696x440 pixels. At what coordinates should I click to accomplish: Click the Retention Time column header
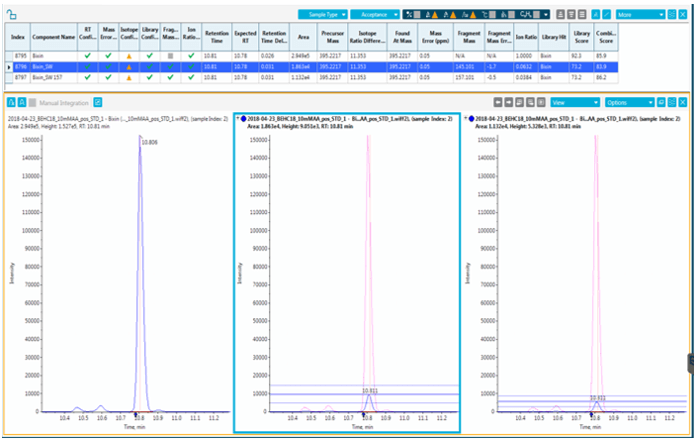pyautogui.click(x=217, y=37)
